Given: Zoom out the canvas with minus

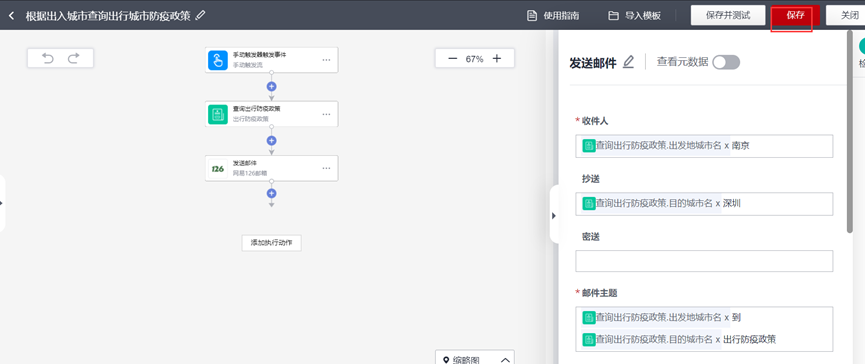Looking at the screenshot, I should coord(452,58).
